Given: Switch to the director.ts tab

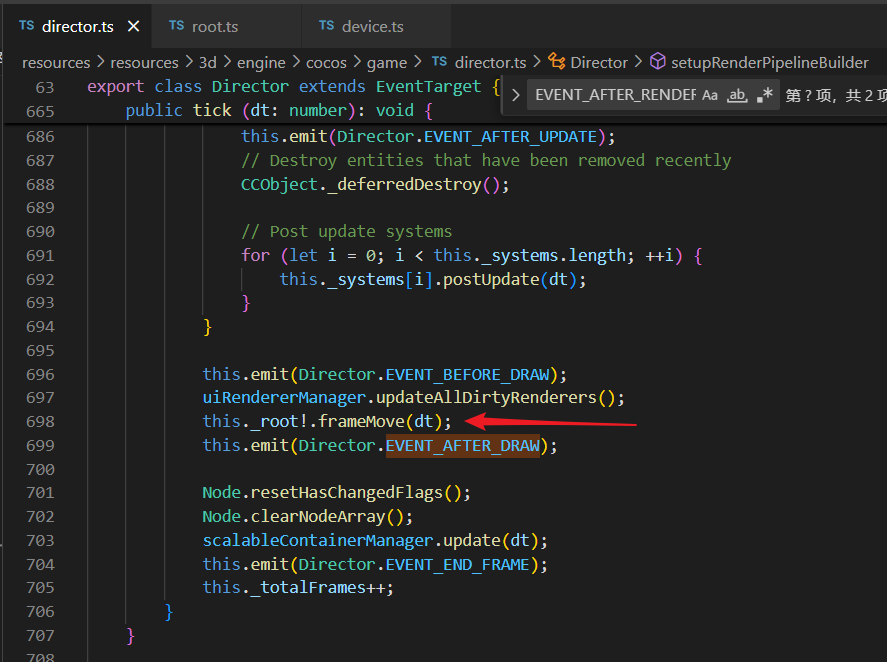Looking at the screenshot, I should [x=77, y=27].
